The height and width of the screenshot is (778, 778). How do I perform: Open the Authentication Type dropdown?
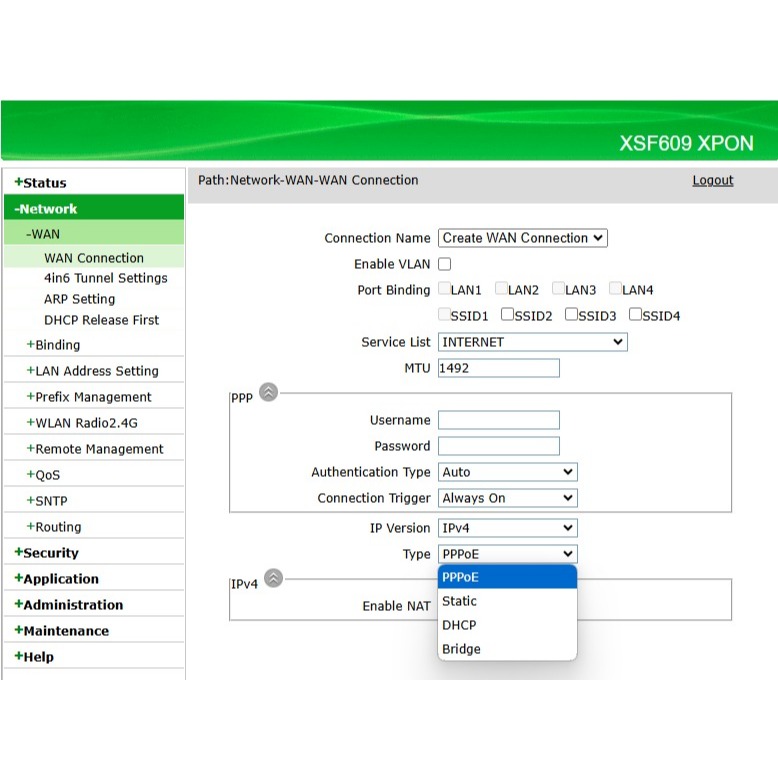coord(507,472)
